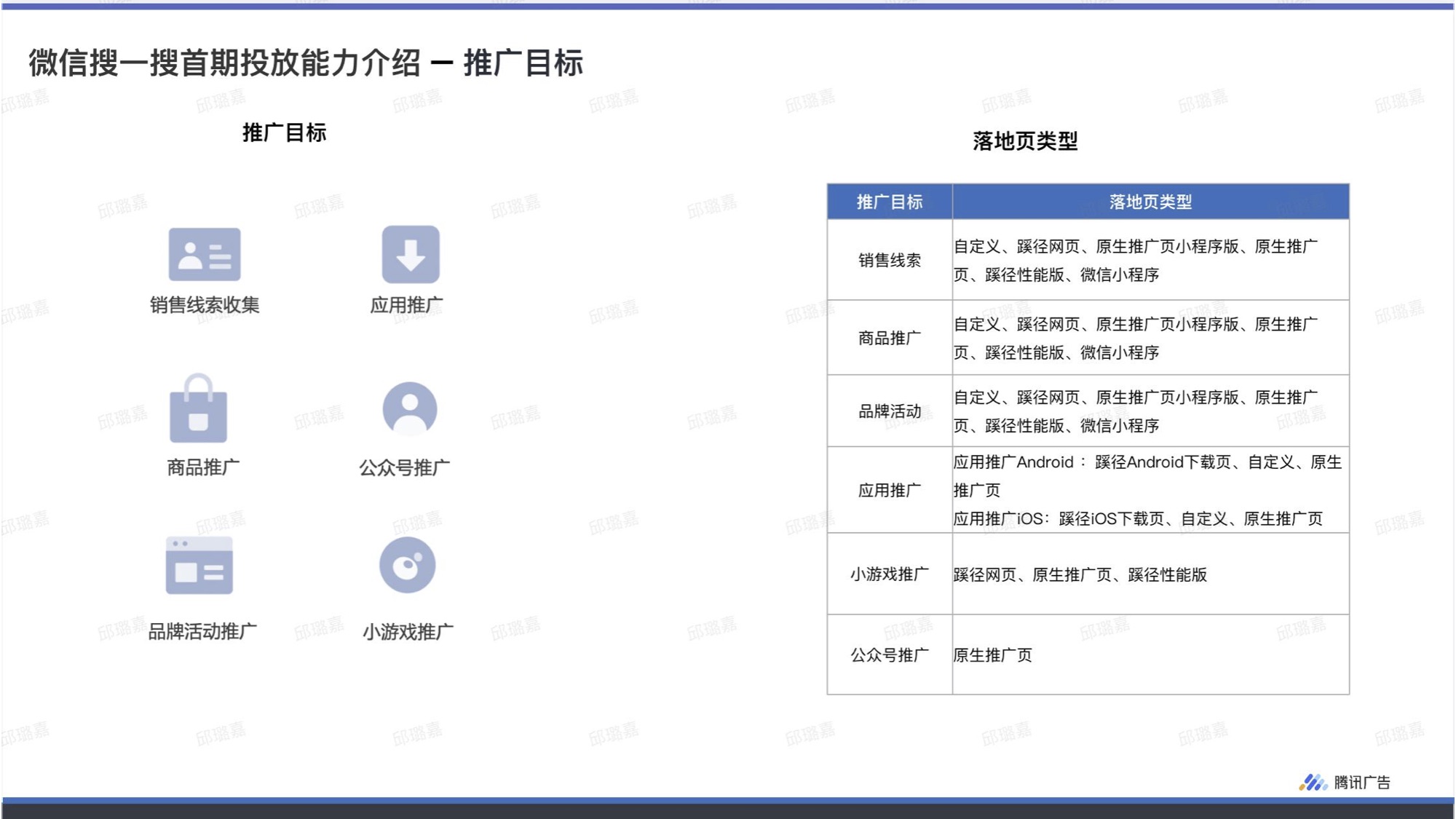
Task: Click the 推广目标 table column header
Action: pyautogui.click(x=889, y=202)
